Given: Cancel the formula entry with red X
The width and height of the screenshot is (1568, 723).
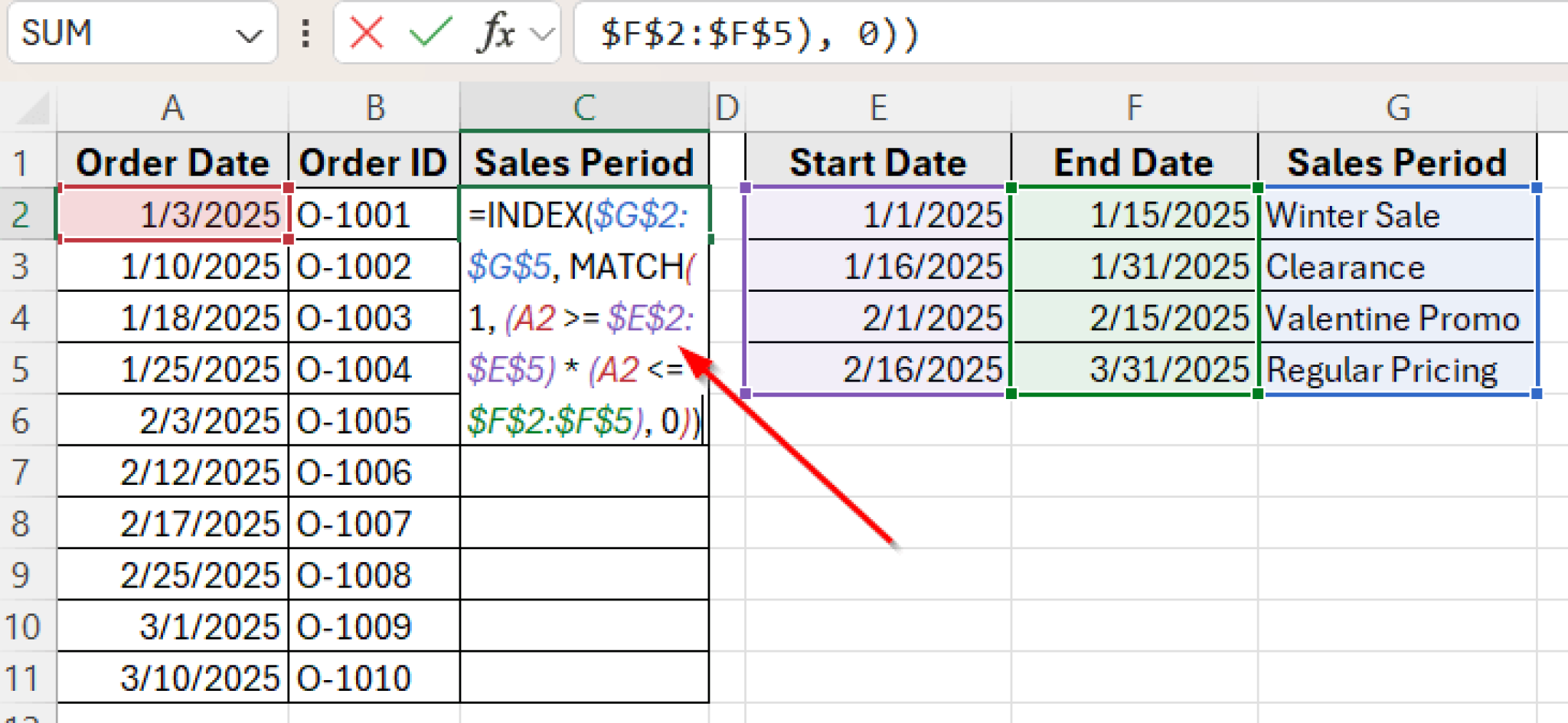Looking at the screenshot, I should coord(366,33).
